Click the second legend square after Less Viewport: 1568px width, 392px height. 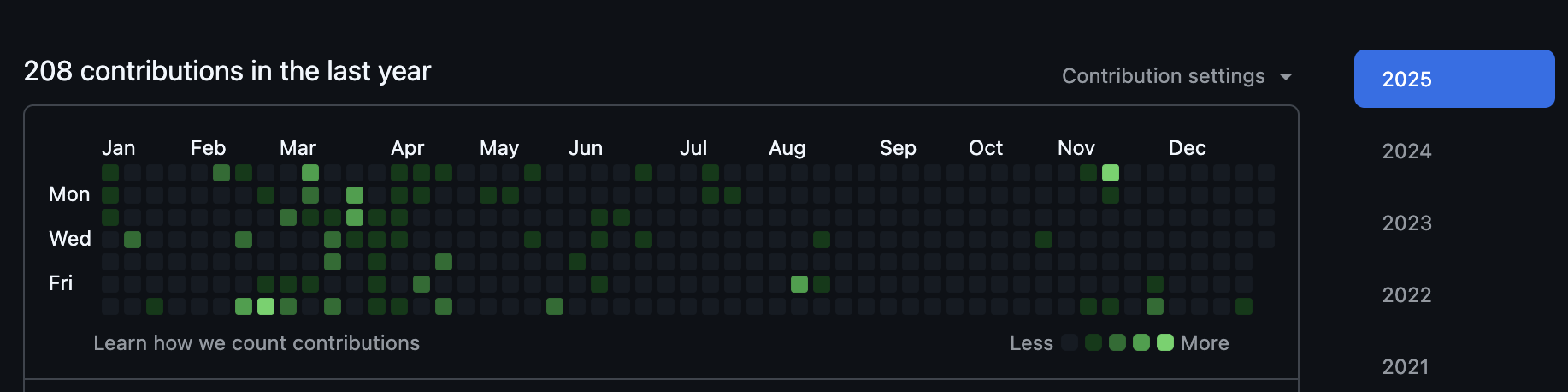pyautogui.click(x=1093, y=343)
